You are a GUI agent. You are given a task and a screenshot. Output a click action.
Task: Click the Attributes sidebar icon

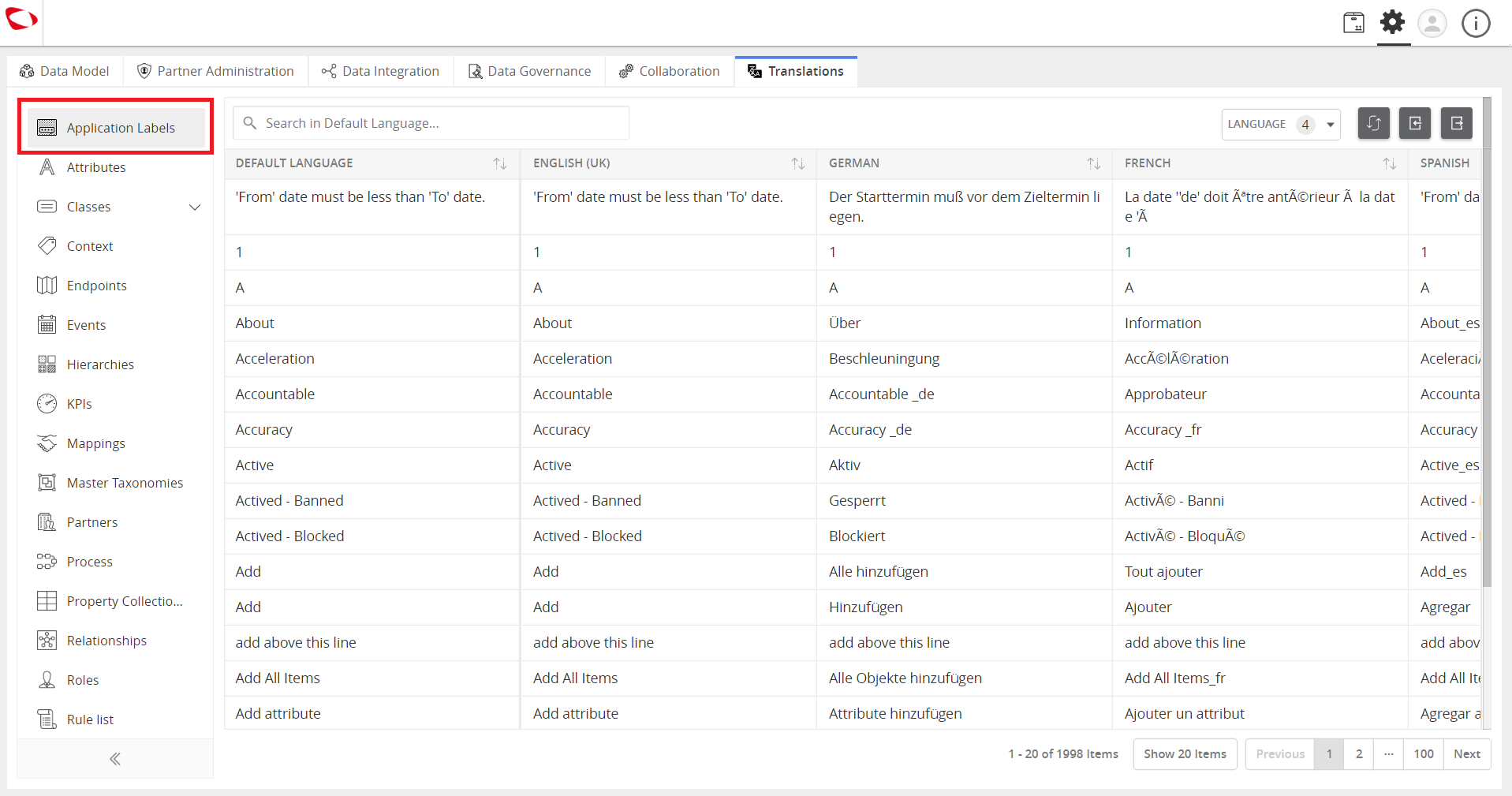47,167
